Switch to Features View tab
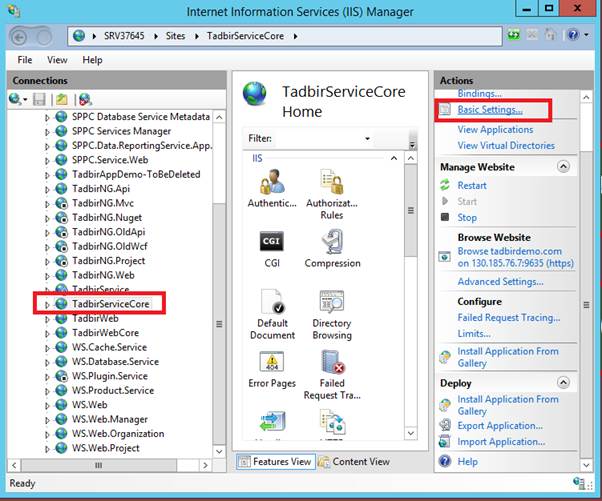This screenshot has width=602, height=501. pyautogui.click(x=276, y=461)
